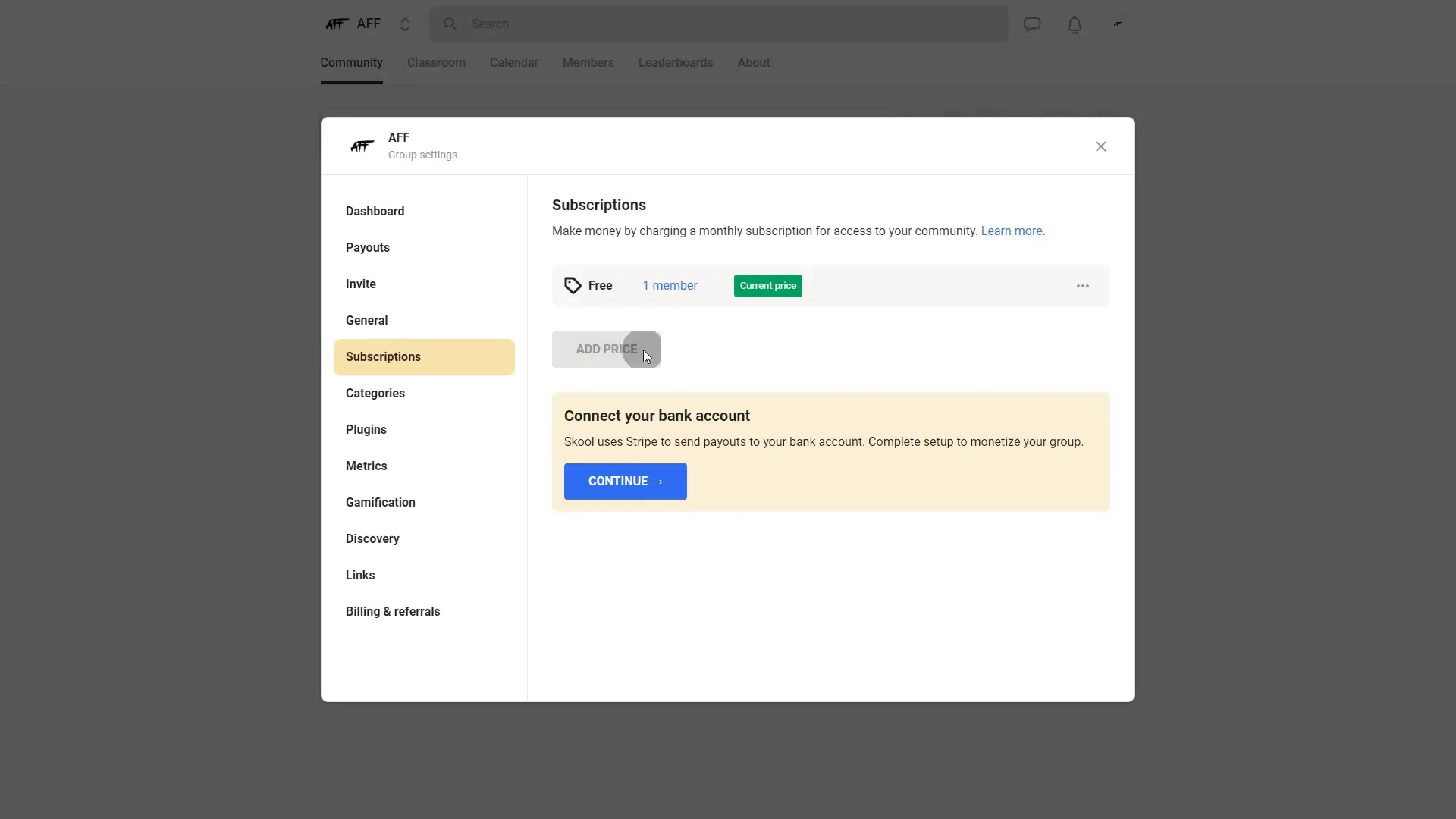Click CONTINUE to connect bank account
This screenshot has height=819, width=1456.
(x=626, y=482)
